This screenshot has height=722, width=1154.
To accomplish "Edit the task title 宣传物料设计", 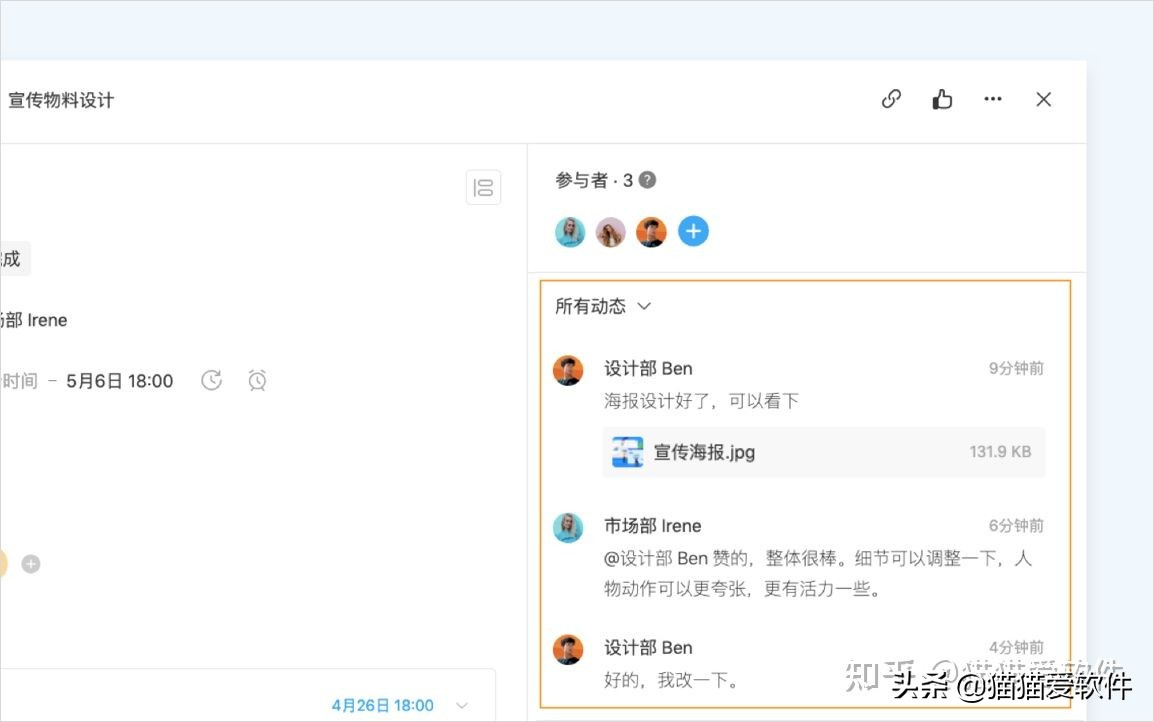I will coord(61,100).
